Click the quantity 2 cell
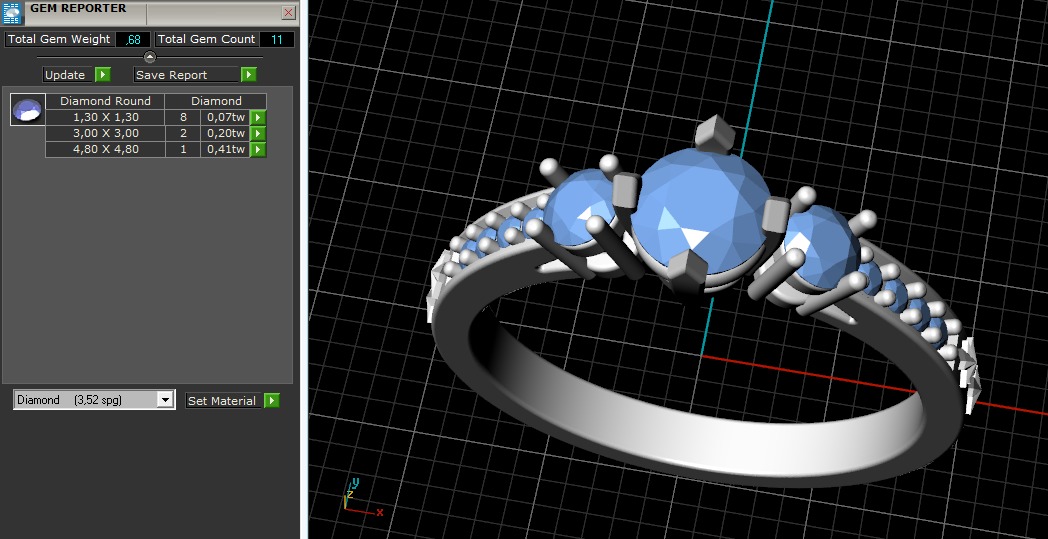 coord(183,133)
